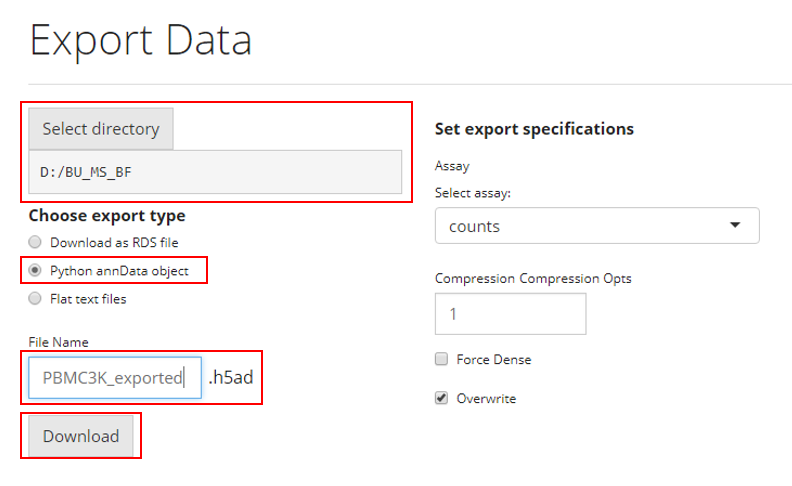
Task: Select the Flat text files radio button
Action: 35,298
